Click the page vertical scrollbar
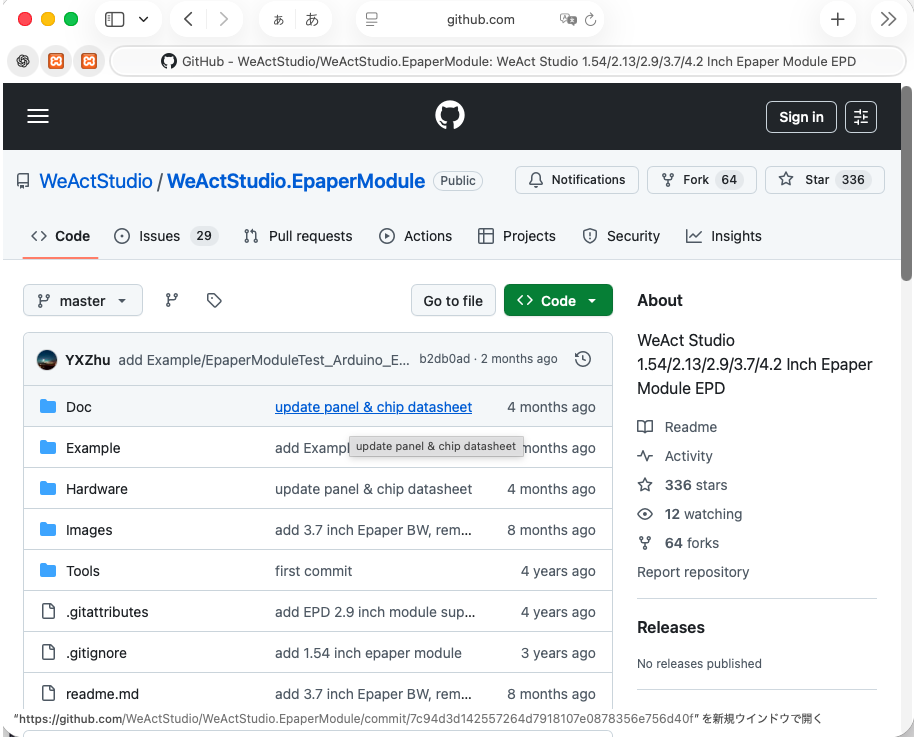Viewport: 923px width, 738px height. pyautogui.click(x=907, y=184)
